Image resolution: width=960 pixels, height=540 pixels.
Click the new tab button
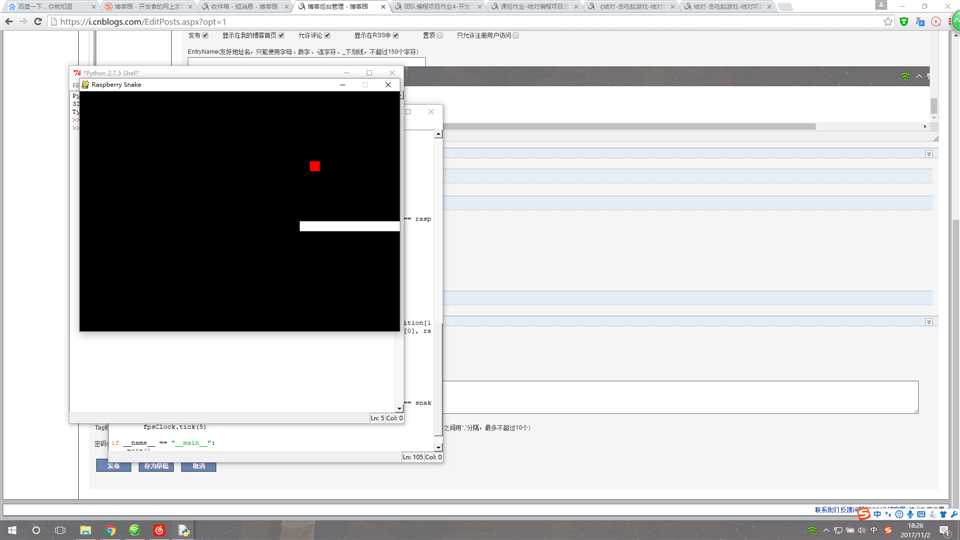pyautogui.click(x=785, y=6)
